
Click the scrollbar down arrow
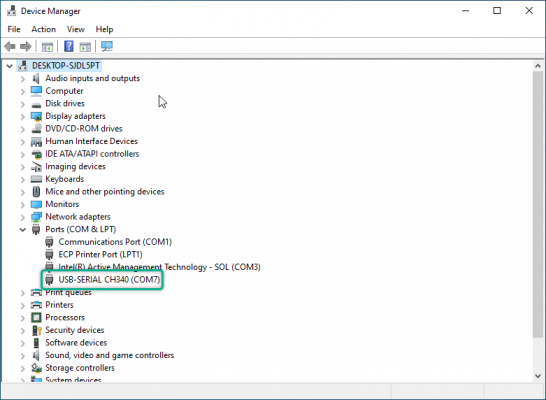coord(538,376)
